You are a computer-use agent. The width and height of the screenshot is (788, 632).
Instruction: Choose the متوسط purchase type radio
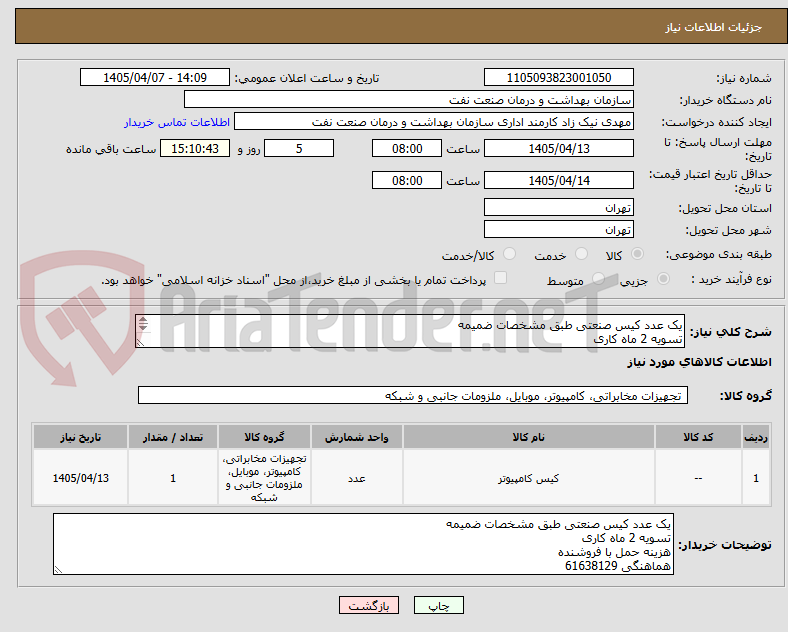point(598,278)
